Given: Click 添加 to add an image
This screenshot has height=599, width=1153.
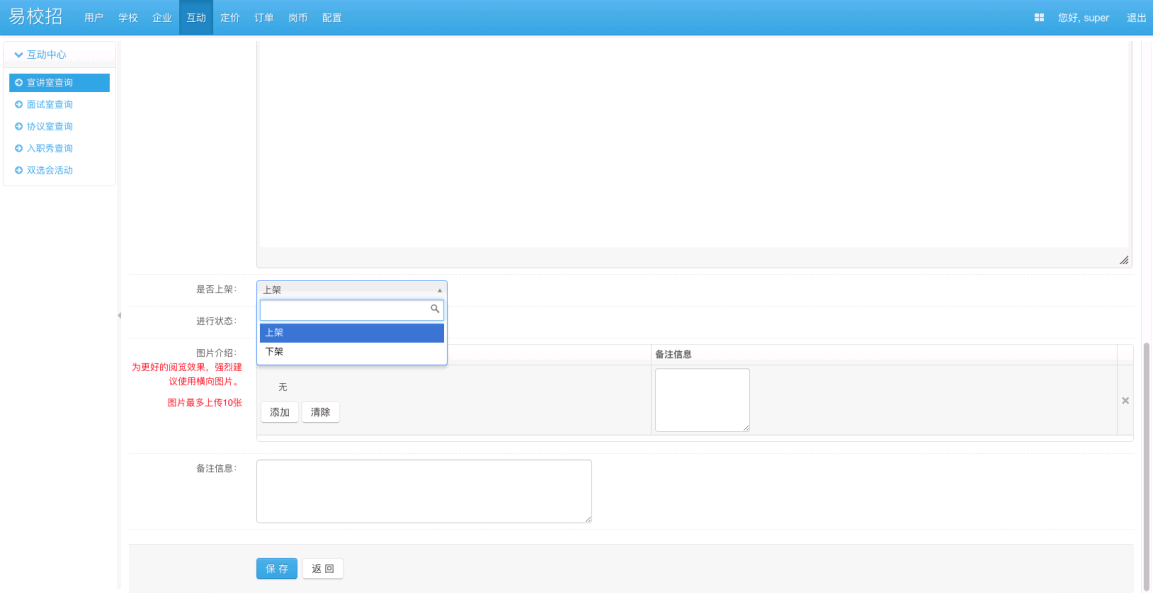Looking at the screenshot, I should 279,412.
